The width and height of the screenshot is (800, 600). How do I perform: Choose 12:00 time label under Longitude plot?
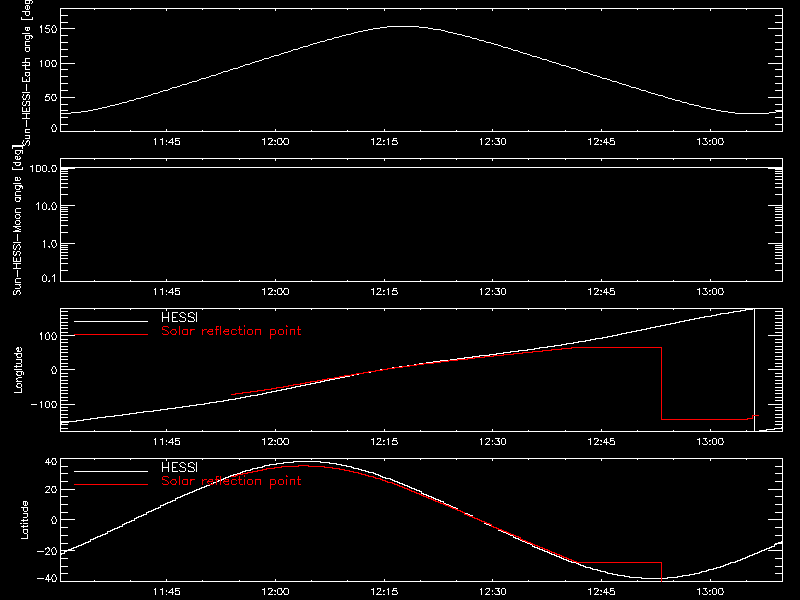(275, 442)
